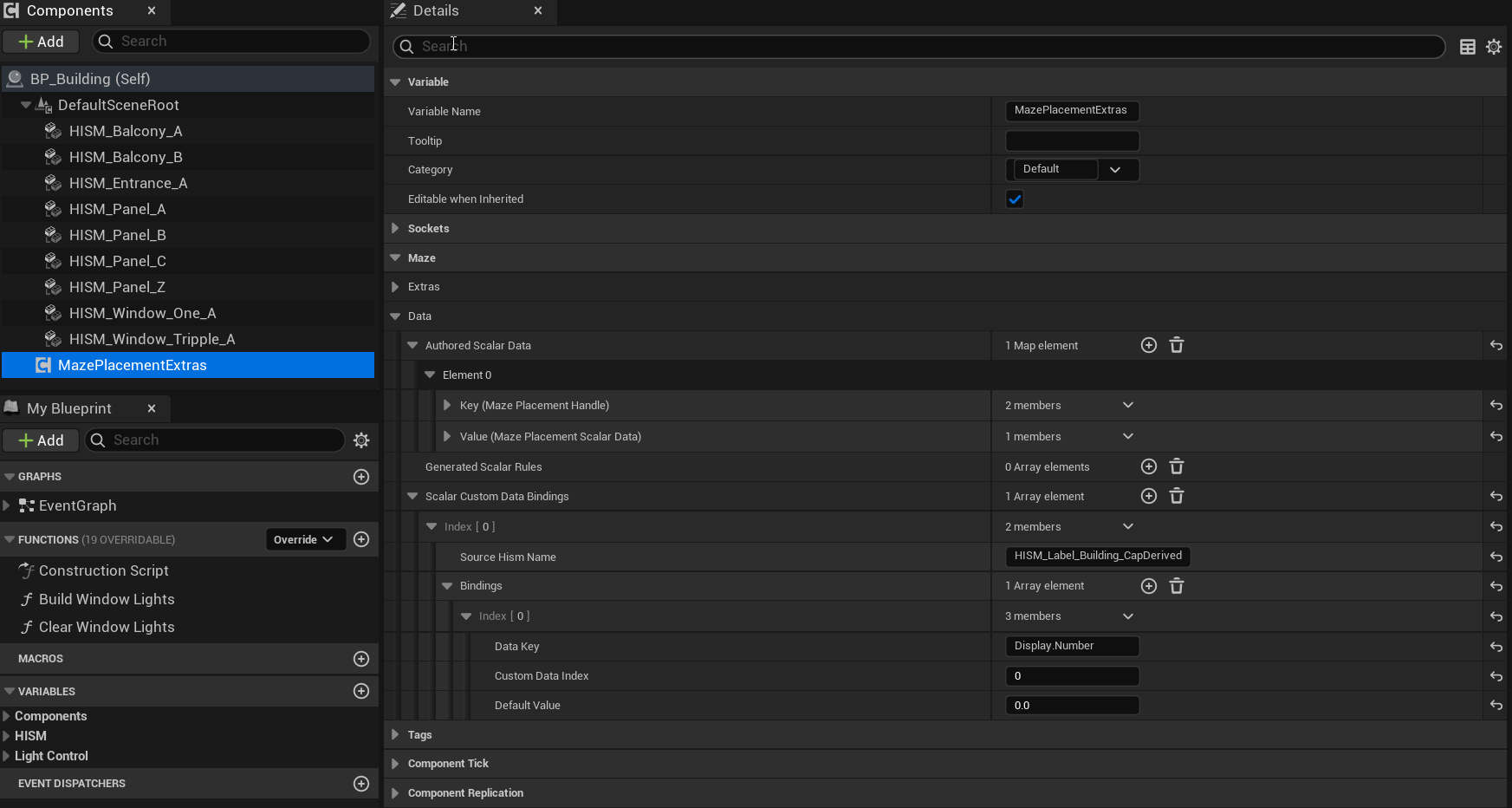Open the Category Default dropdown

click(x=1073, y=169)
